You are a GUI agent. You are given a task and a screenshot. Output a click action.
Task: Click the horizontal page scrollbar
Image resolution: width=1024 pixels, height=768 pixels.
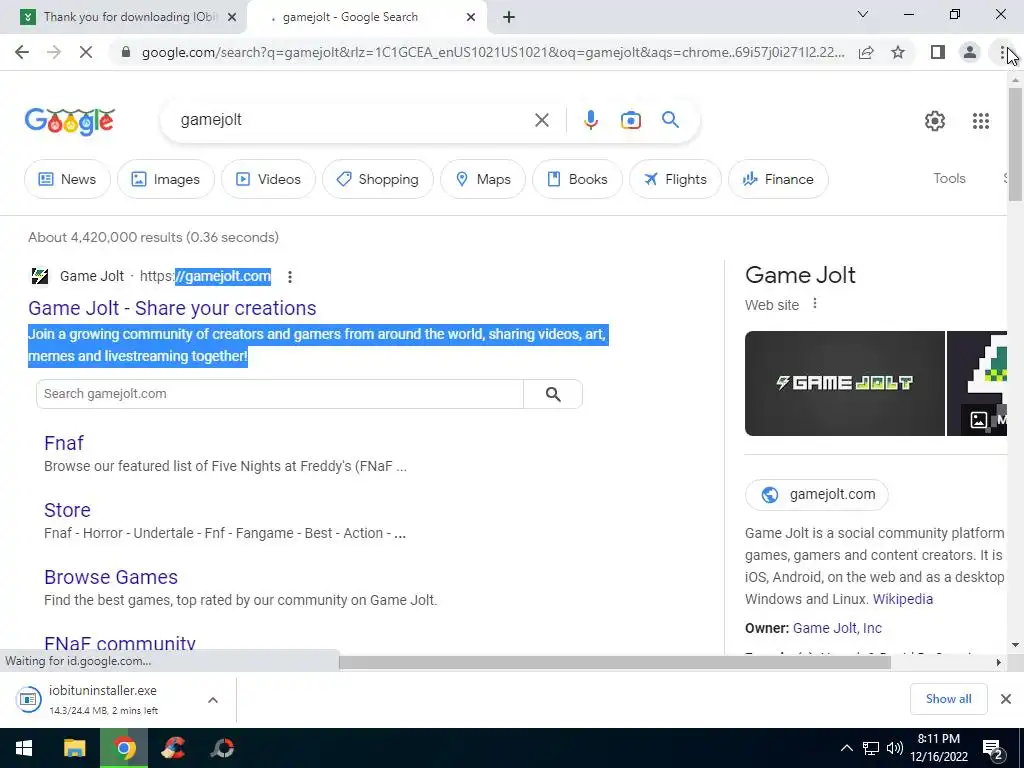(615, 662)
